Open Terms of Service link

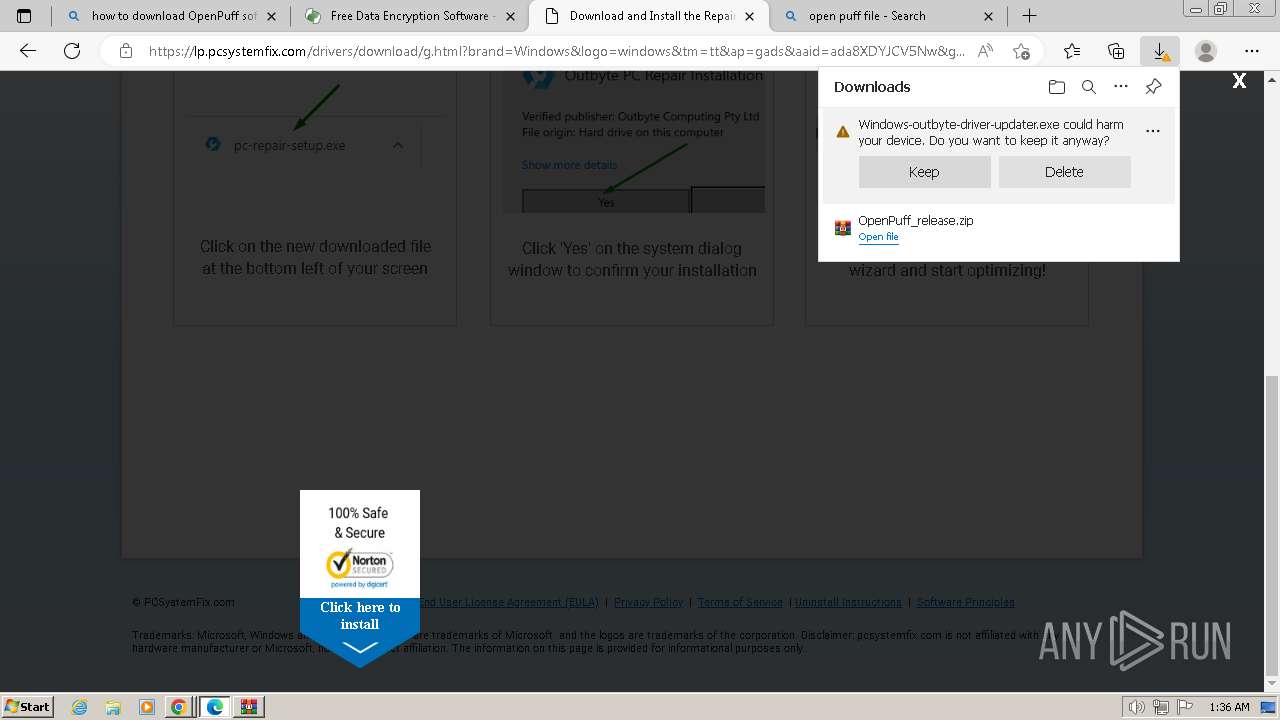tap(740, 602)
